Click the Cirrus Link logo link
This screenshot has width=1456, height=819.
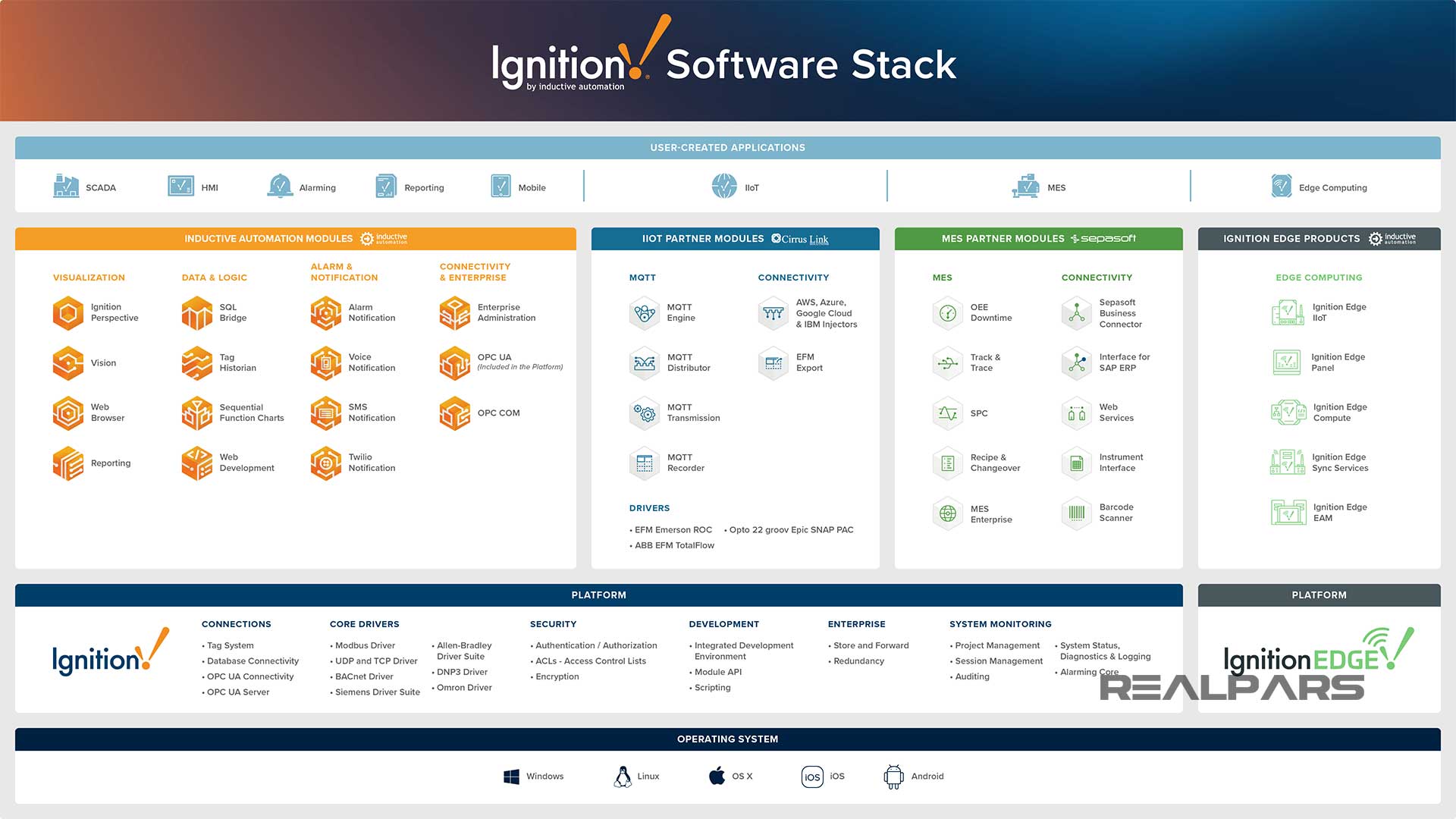point(801,239)
